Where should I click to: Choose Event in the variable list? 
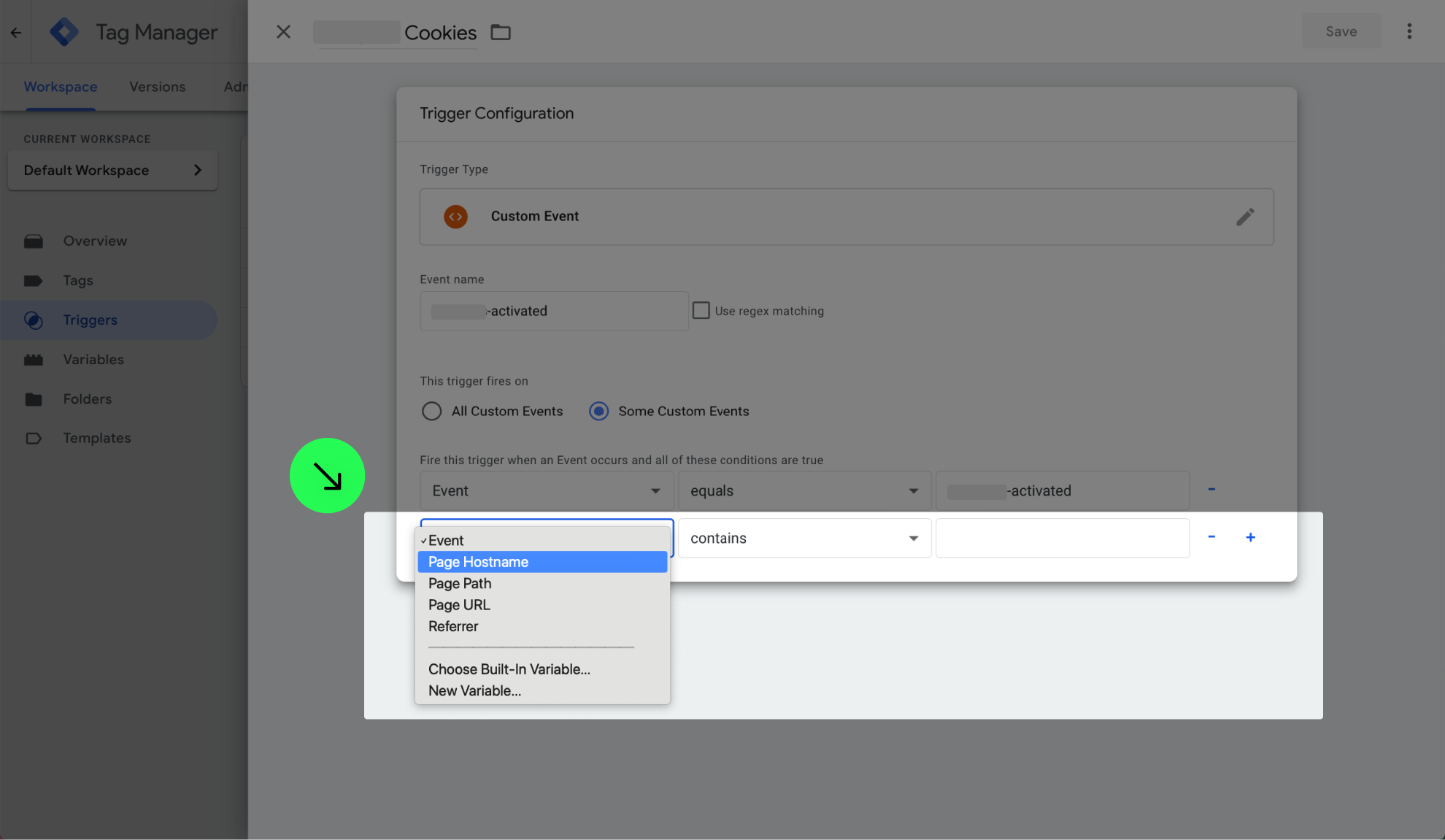pos(542,540)
